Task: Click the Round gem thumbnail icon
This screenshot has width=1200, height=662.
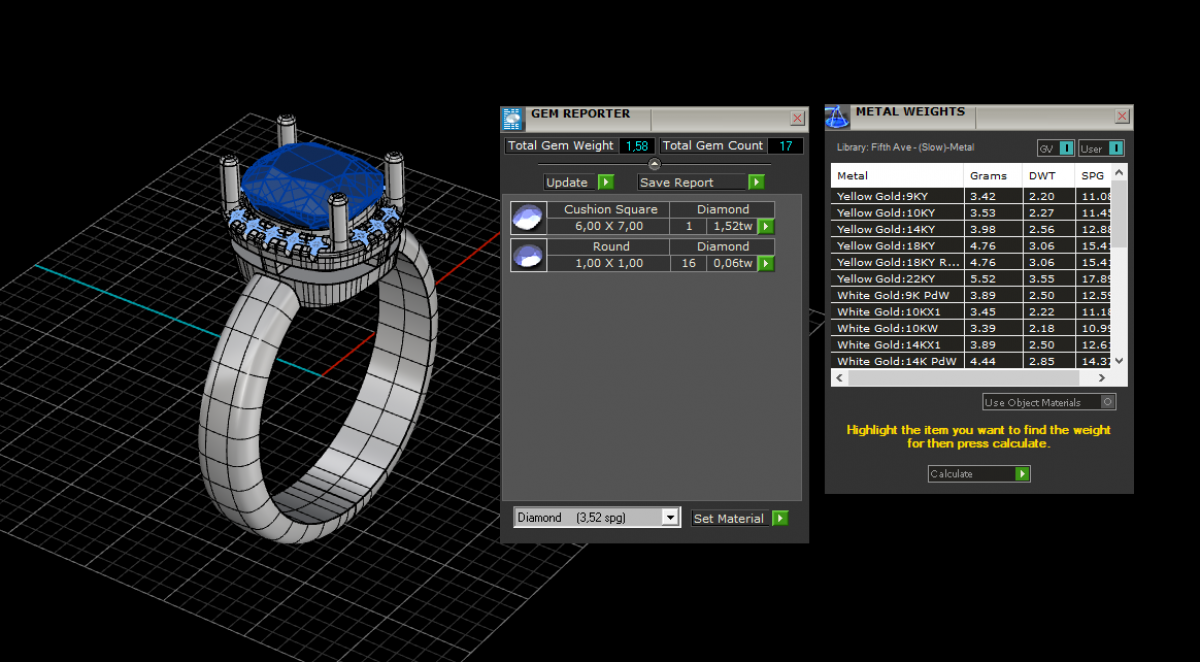Action: [x=527, y=255]
